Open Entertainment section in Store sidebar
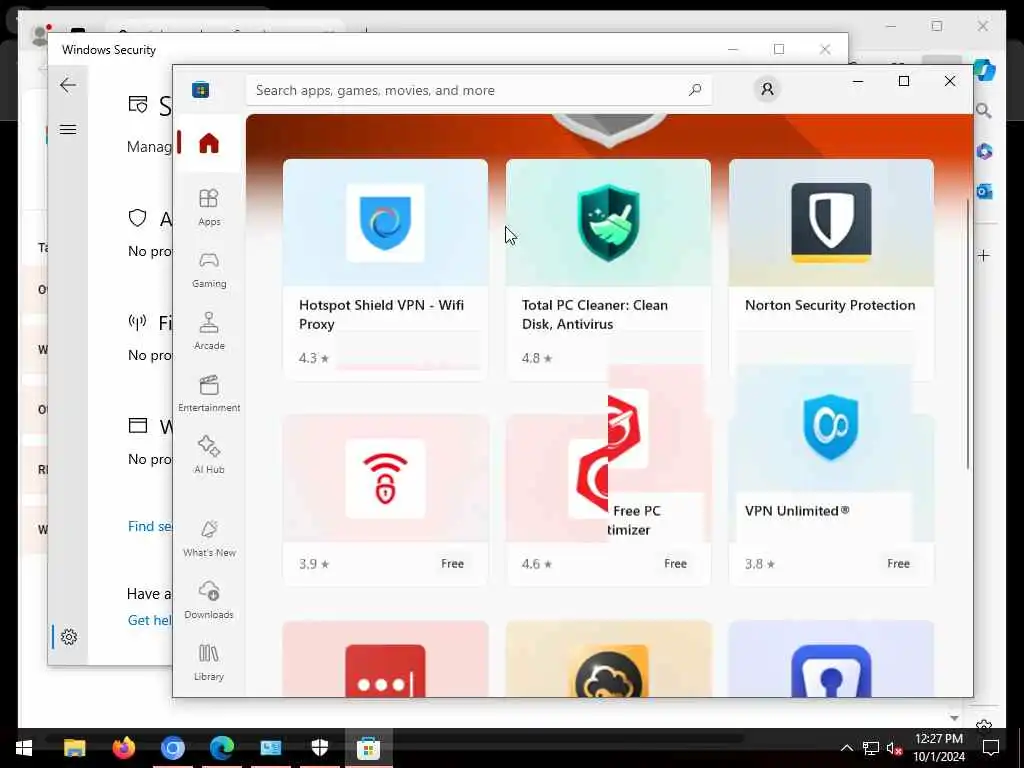 point(209,393)
